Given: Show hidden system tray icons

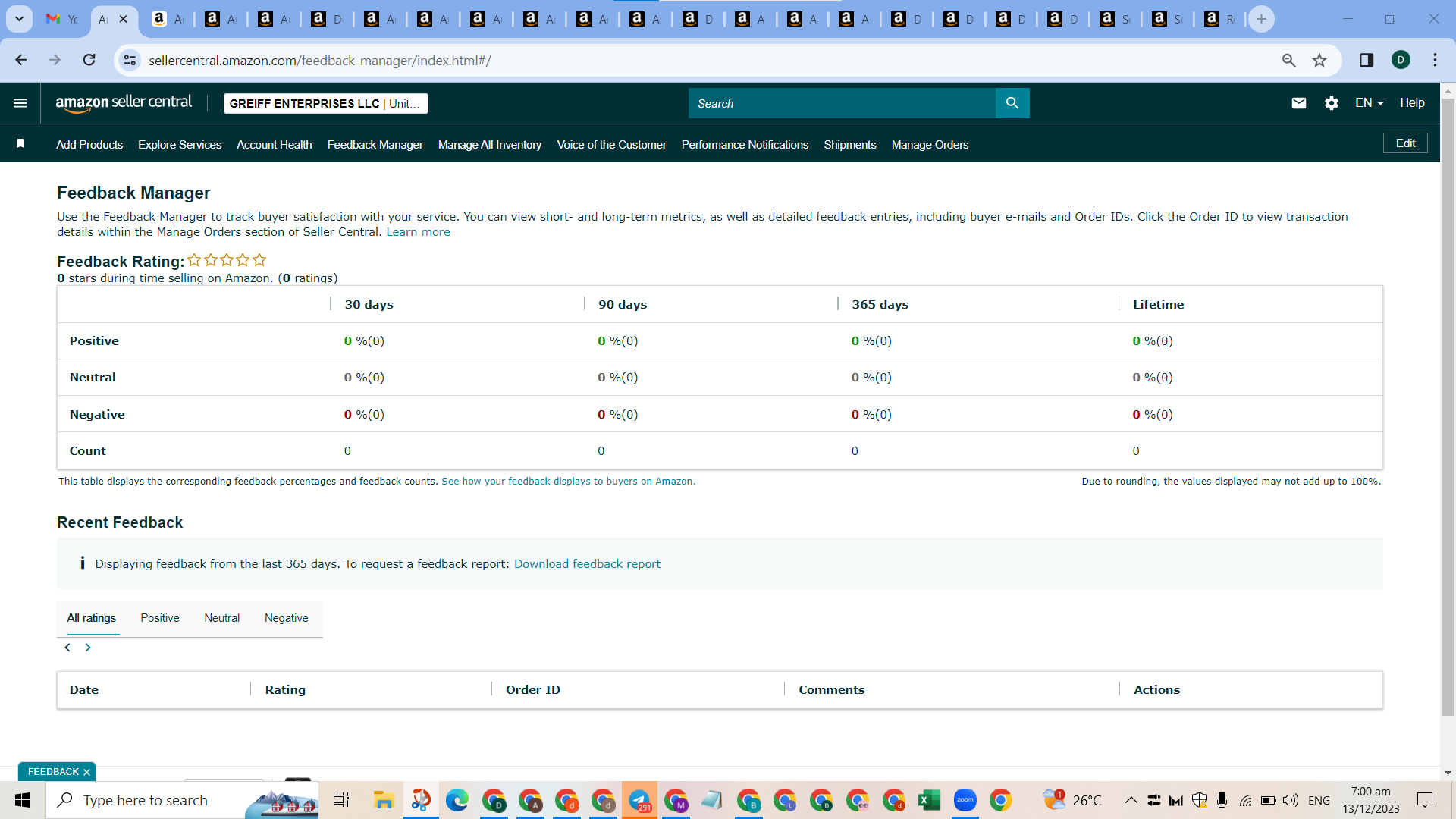Looking at the screenshot, I should pyautogui.click(x=1131, y=800).
